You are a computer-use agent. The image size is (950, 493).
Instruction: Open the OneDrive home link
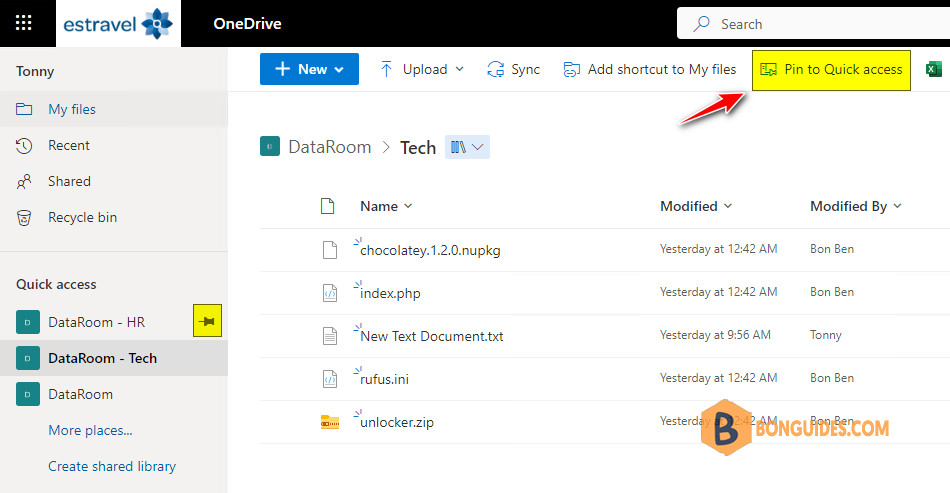[247, 24]
